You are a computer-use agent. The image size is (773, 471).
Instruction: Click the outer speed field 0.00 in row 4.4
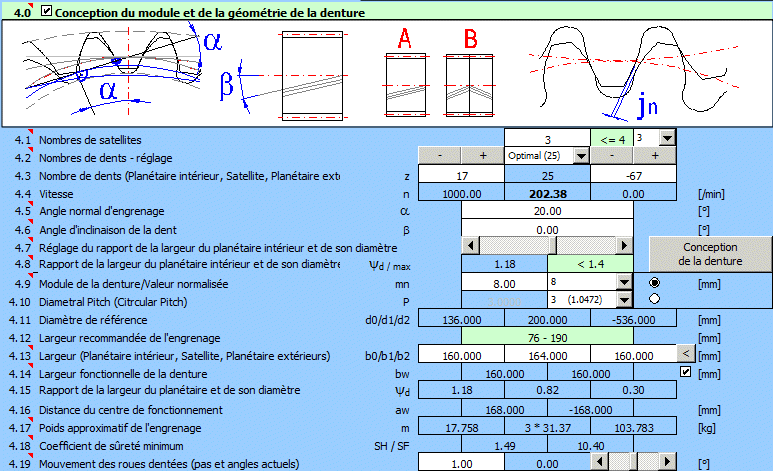(633, 194)
